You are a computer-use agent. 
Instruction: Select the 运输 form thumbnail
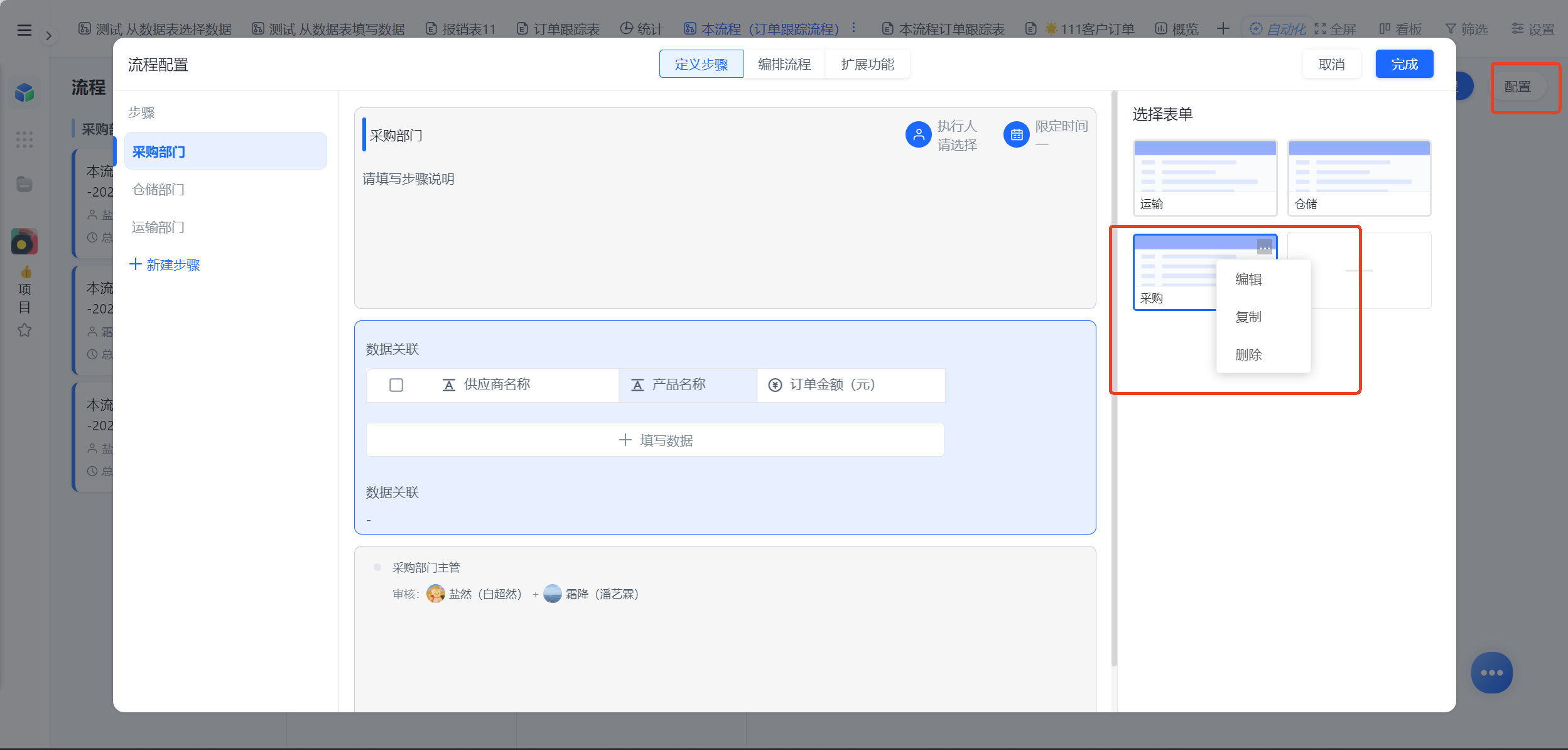tap(1204, 178)
